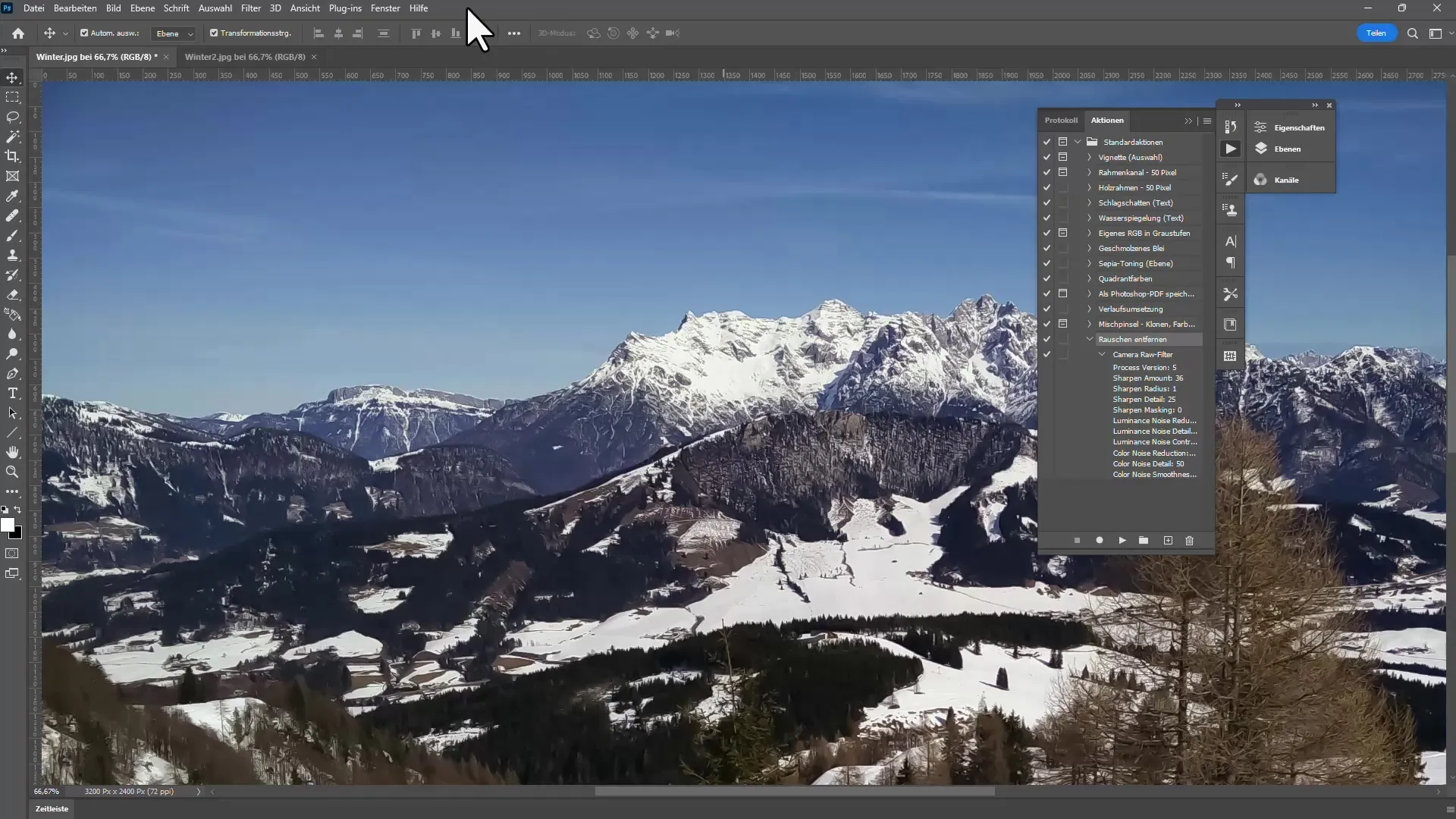Screen dimensions: 1456x819
Task: Open the search magnifier icon
Action: click(1412, 33)
